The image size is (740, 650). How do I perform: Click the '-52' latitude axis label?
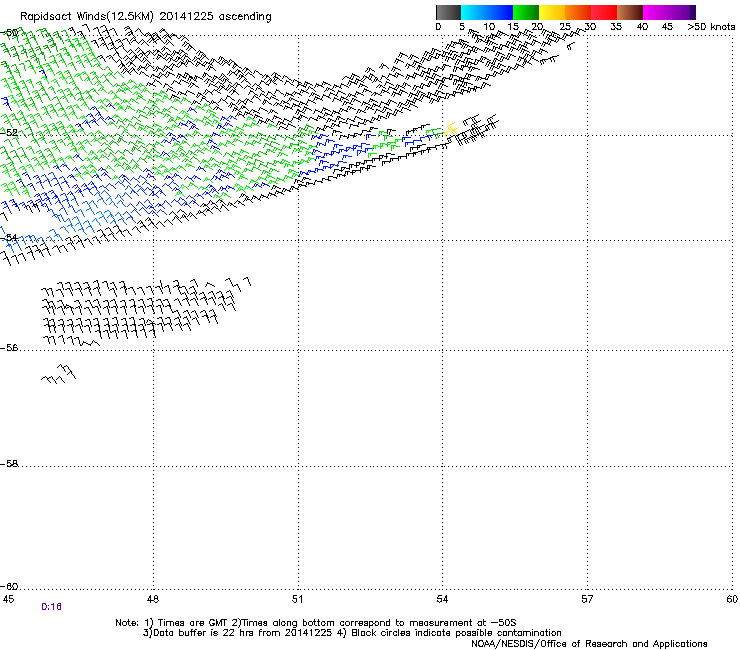9,132
